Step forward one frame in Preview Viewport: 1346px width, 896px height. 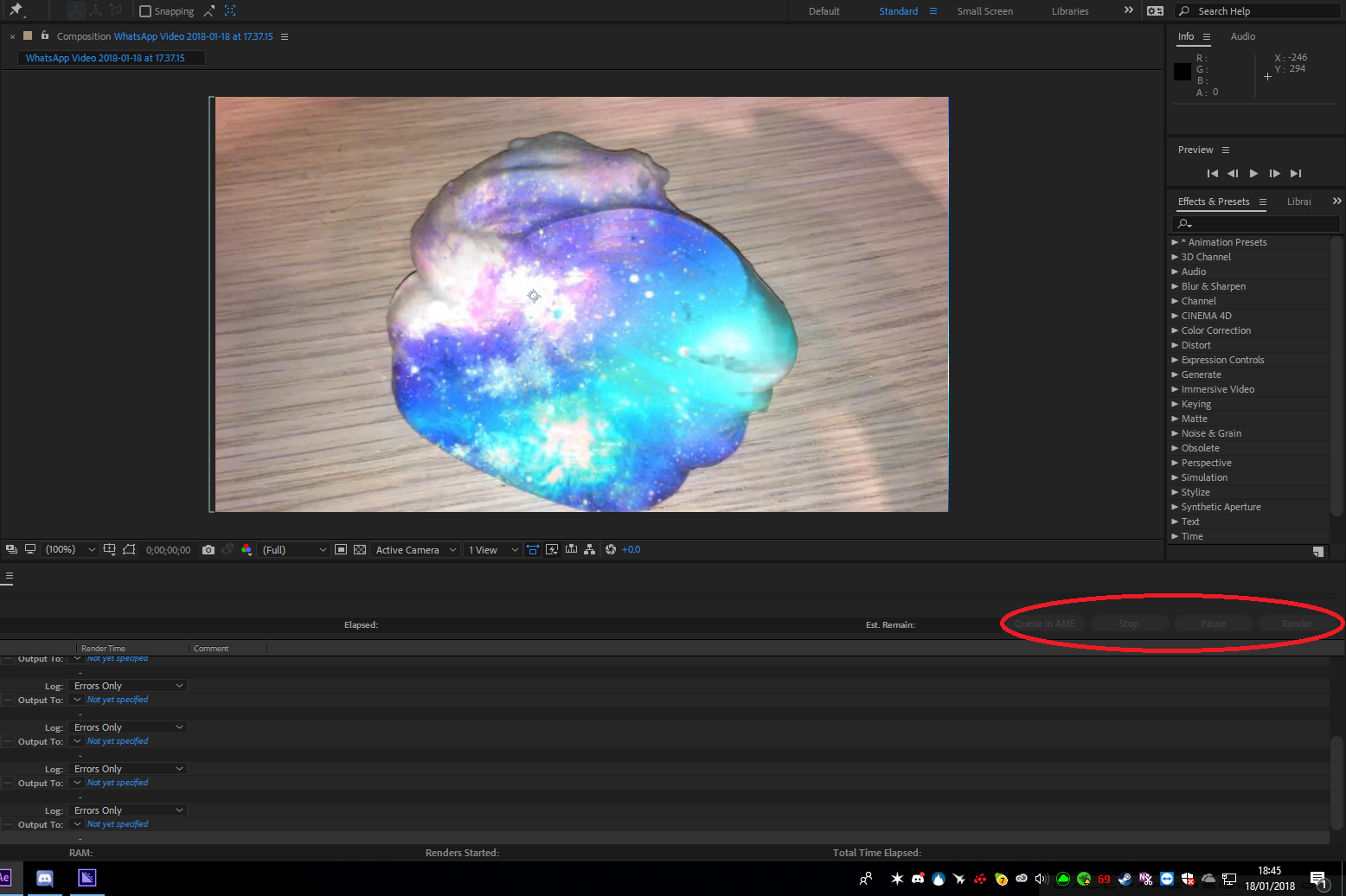[1274, 173]
